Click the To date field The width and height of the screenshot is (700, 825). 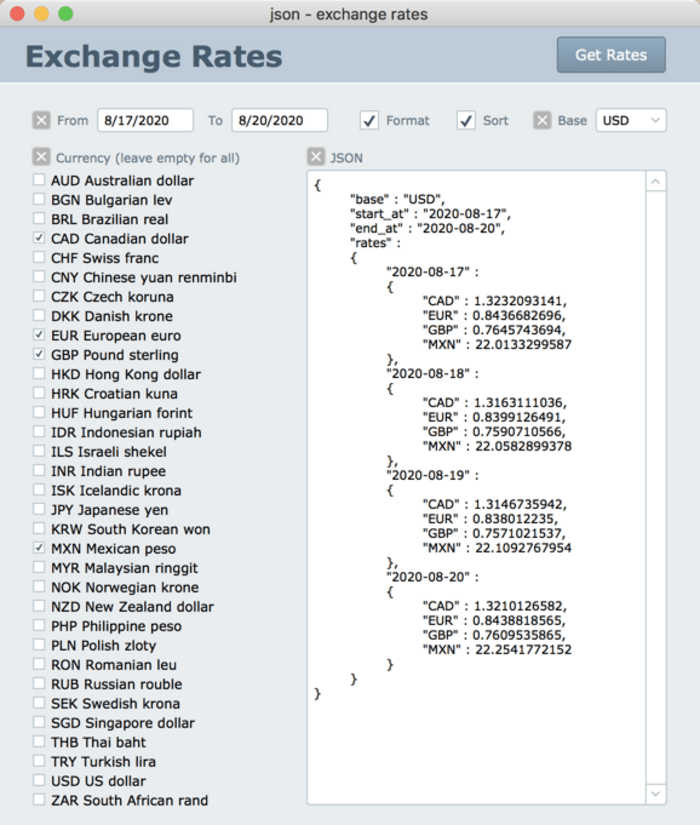pos(279,120)
